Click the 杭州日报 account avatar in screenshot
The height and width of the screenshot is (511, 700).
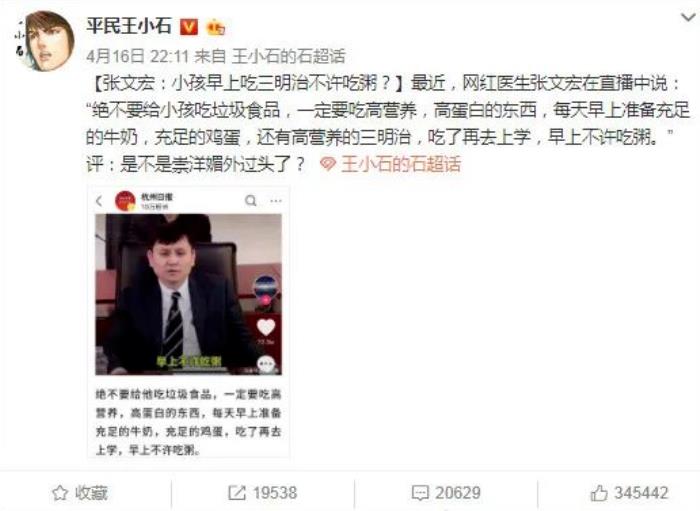point(125,201)
